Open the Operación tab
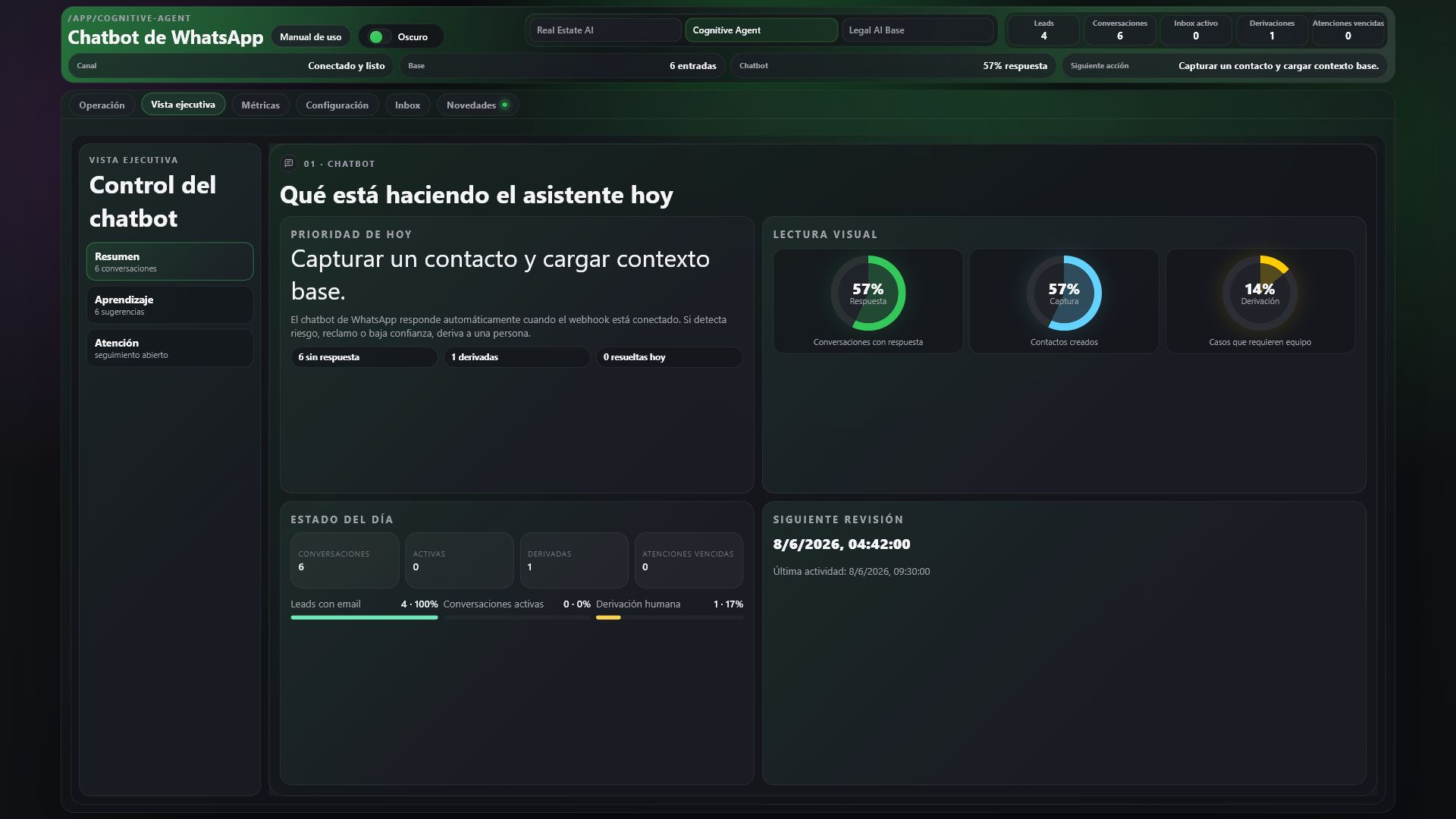 tap(102, 105)
